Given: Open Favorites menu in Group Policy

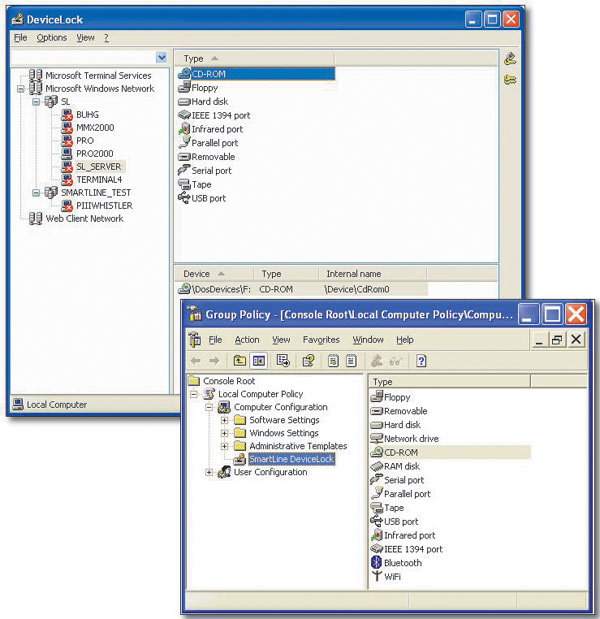Looking at the screenshot, I should click(x=321, y=340).
